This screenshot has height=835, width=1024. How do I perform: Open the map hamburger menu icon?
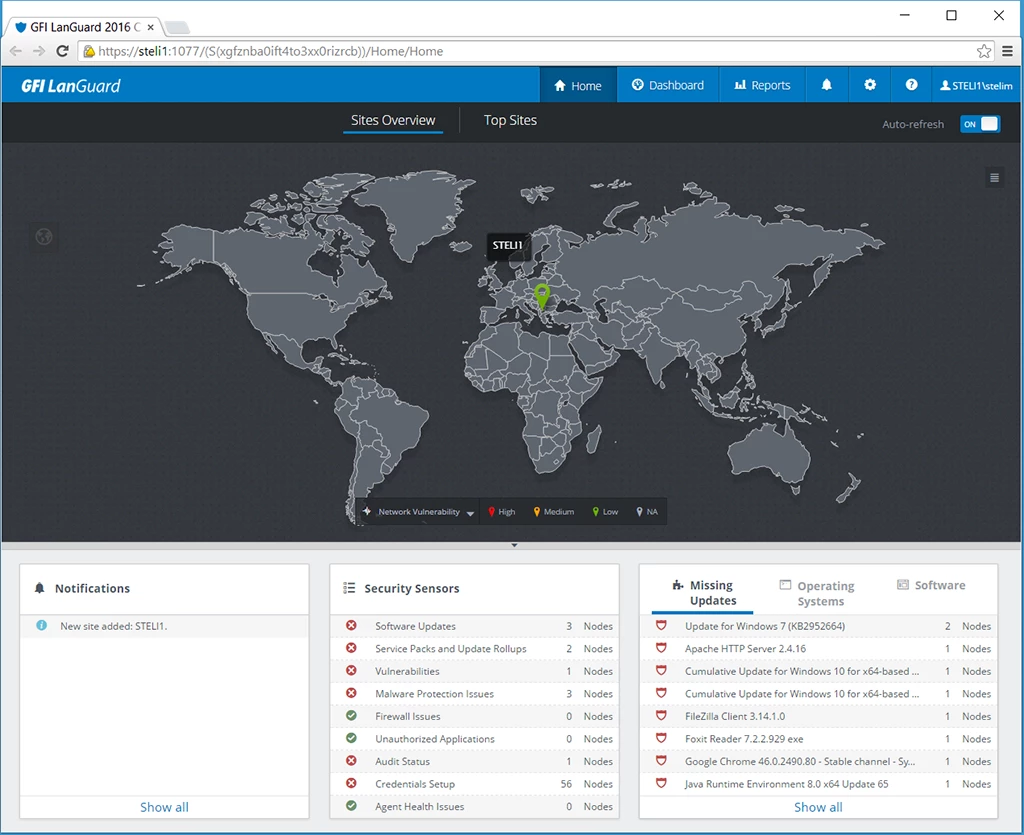[994, 178]
